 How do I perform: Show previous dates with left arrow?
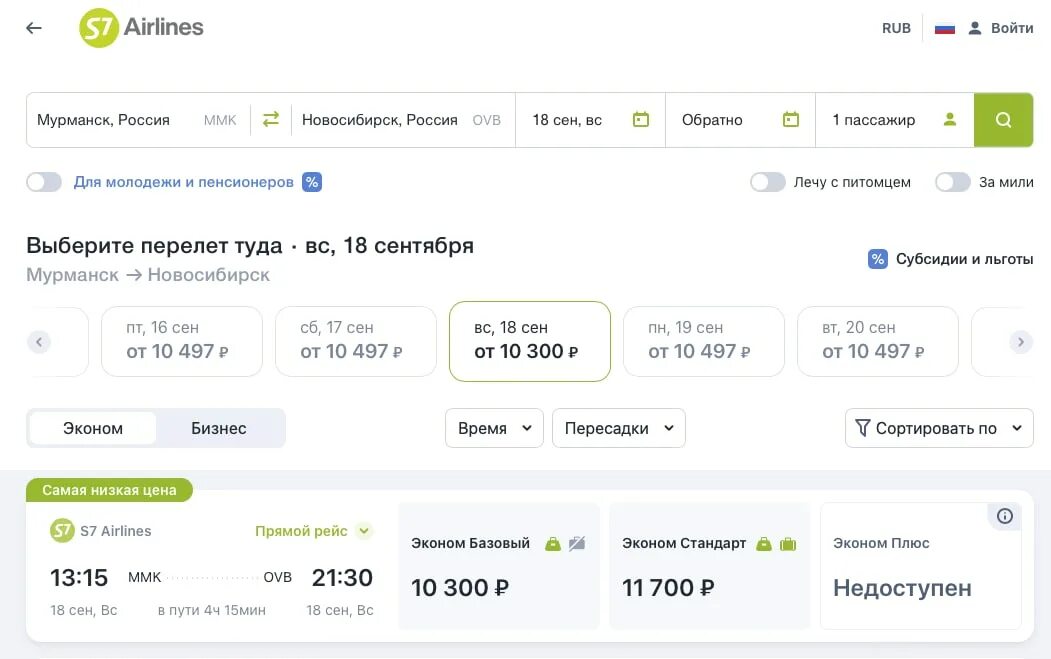[39, 342]
